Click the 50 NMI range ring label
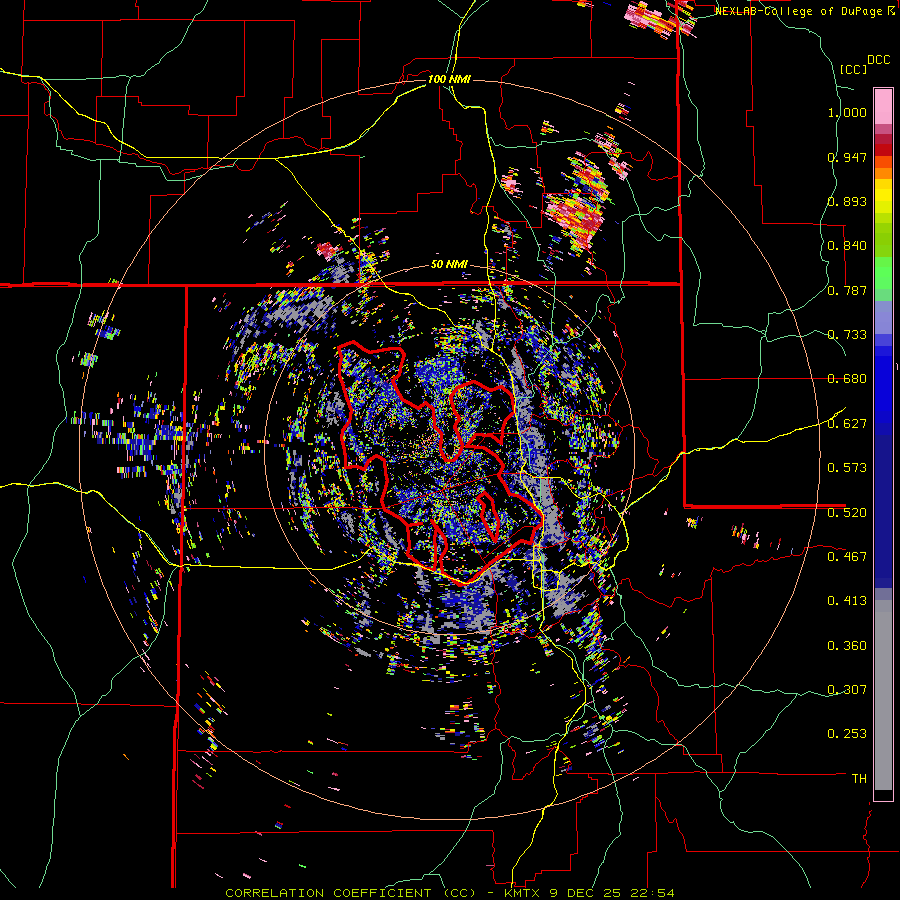Screen dimensions: 900x900 (x=449, y=265)
